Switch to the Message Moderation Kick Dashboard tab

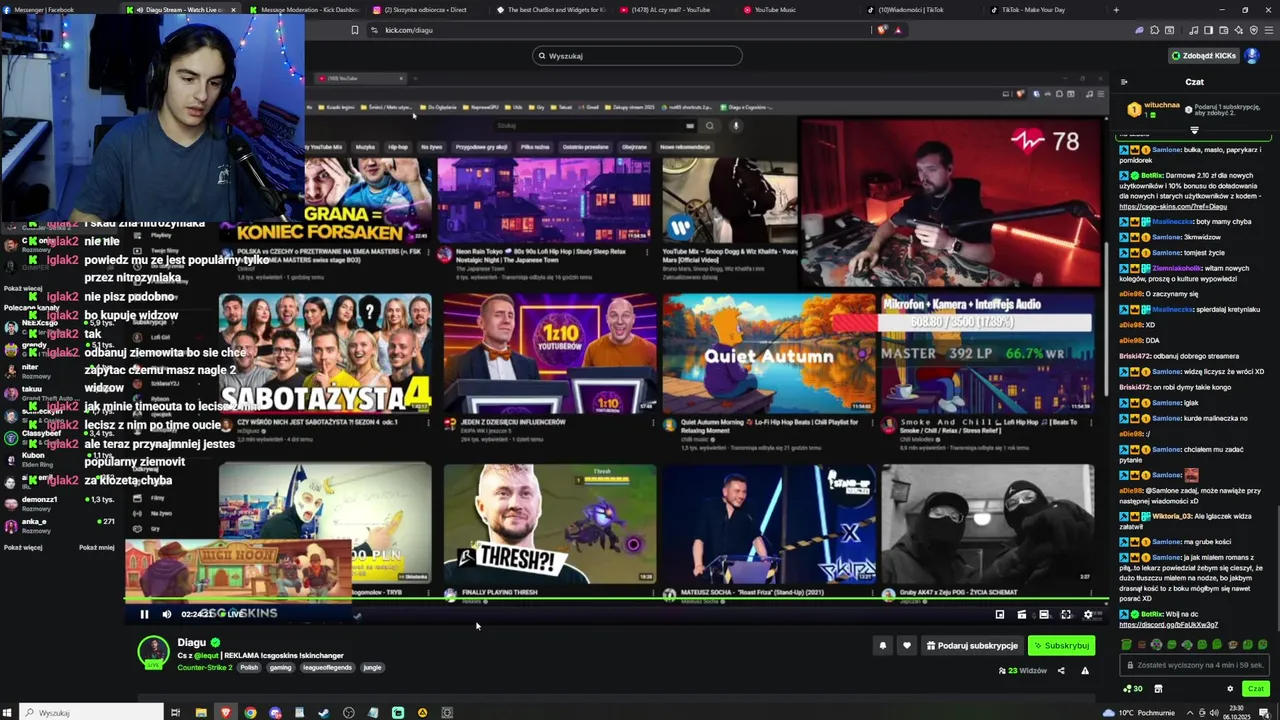tap(304, 10)
